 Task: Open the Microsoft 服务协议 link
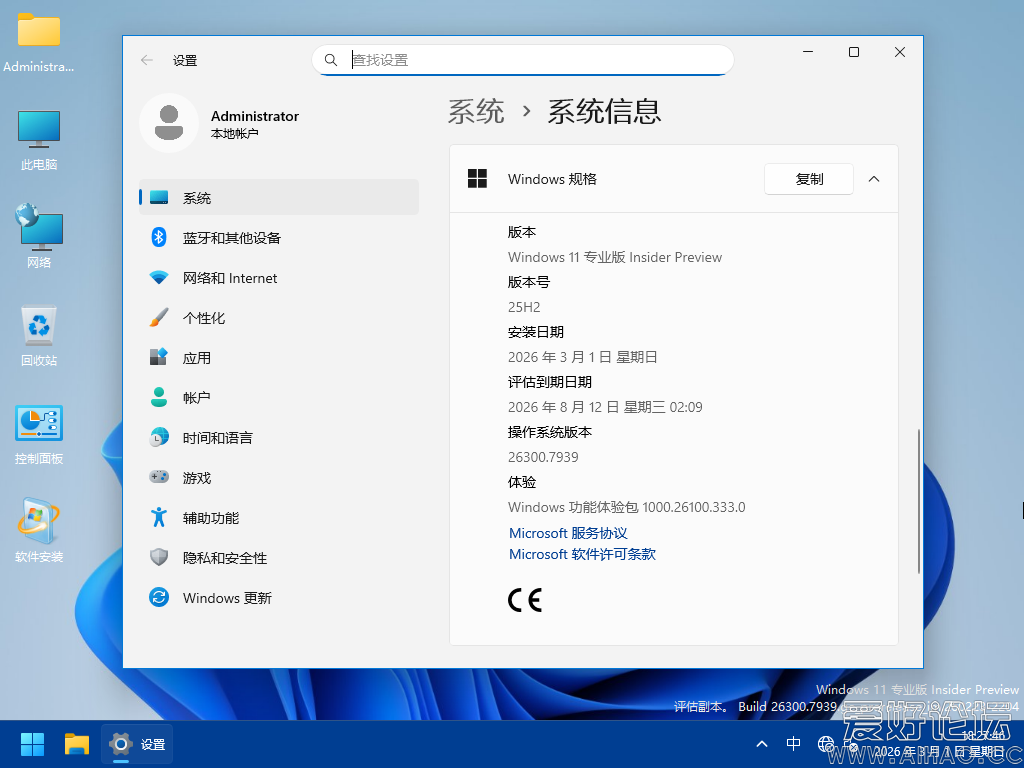[568, 533]
